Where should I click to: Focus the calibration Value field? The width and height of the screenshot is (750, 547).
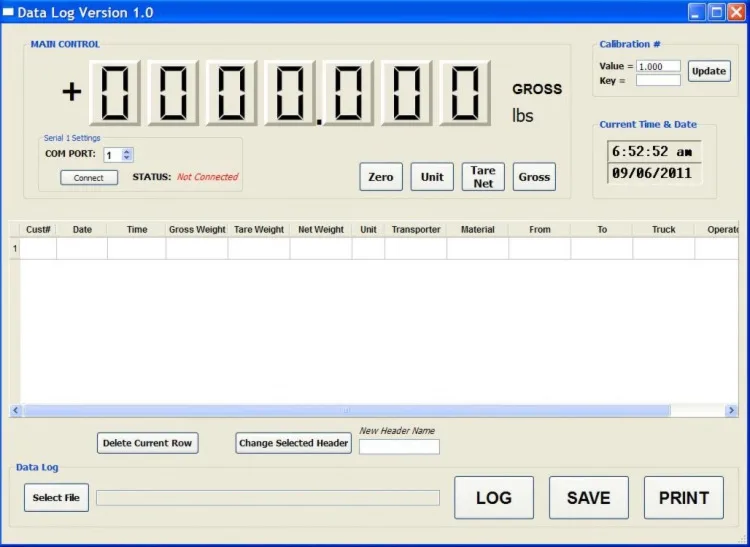[x=658, y=66]
